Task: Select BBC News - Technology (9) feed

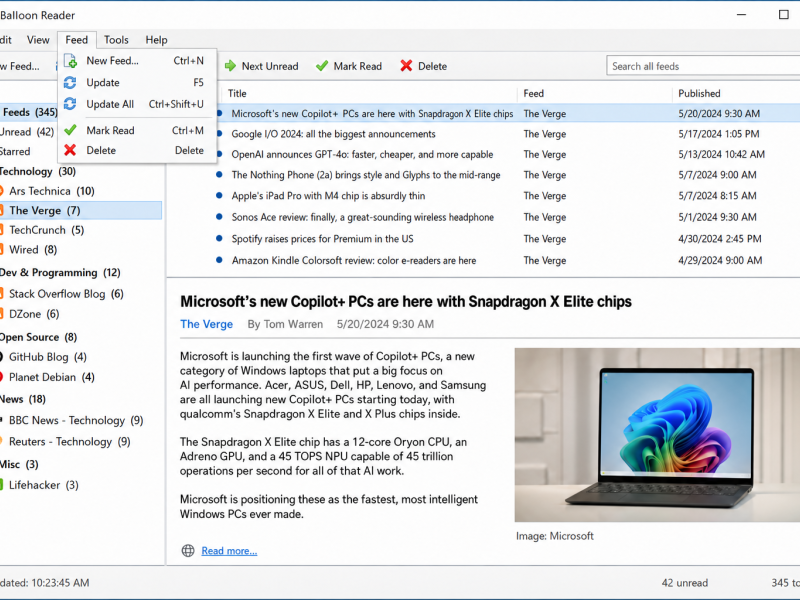Action: tap(76, 420)
